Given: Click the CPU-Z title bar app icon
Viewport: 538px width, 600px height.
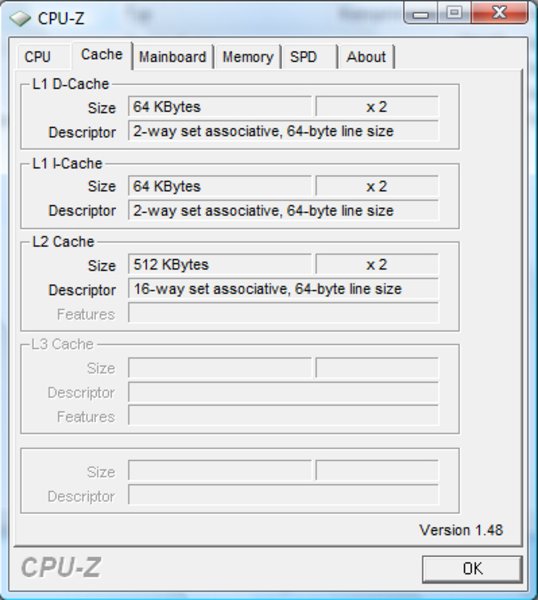Looking at the screenshot, I should [20, 18].
